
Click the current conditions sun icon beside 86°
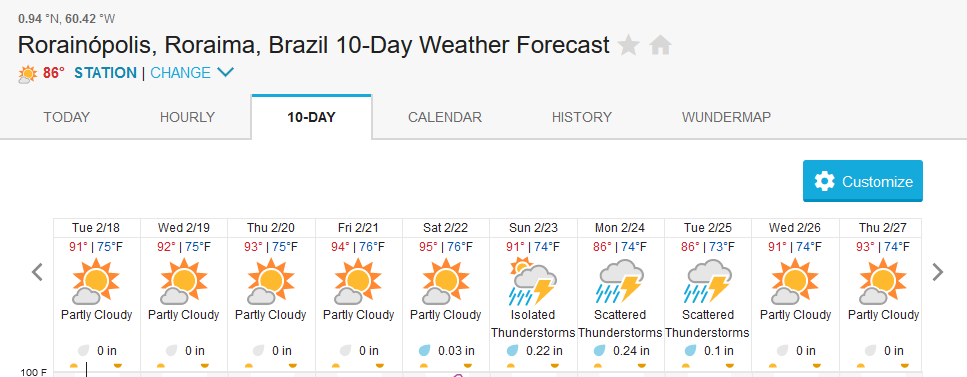pyautogui.click(x=28, y=74)
